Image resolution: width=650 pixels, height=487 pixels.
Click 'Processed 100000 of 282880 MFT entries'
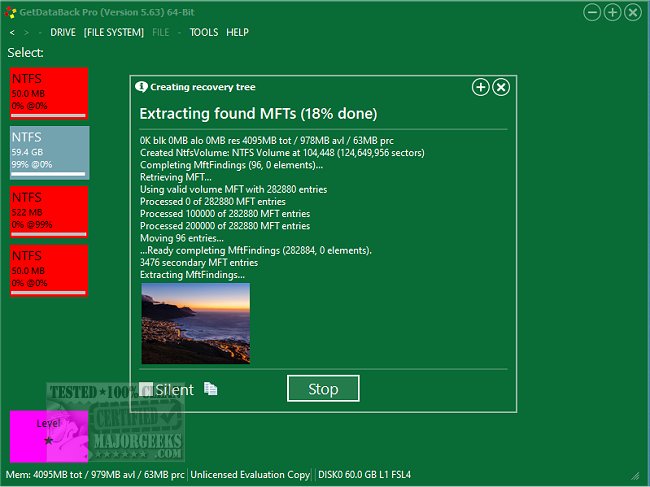click(225, 213)
